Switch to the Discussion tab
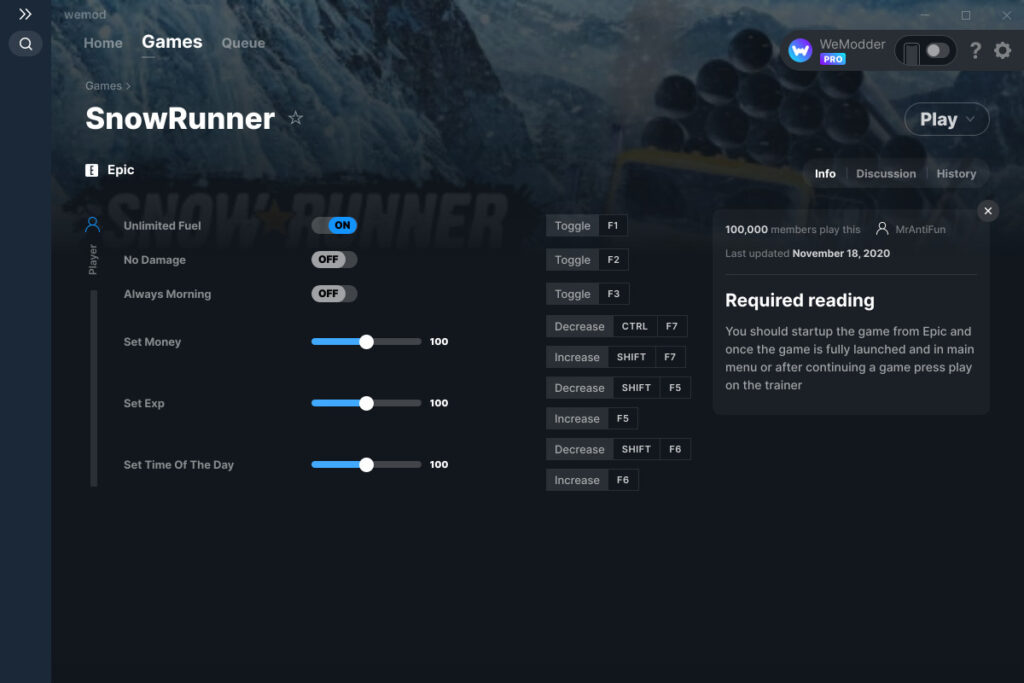 click(885, 173)
